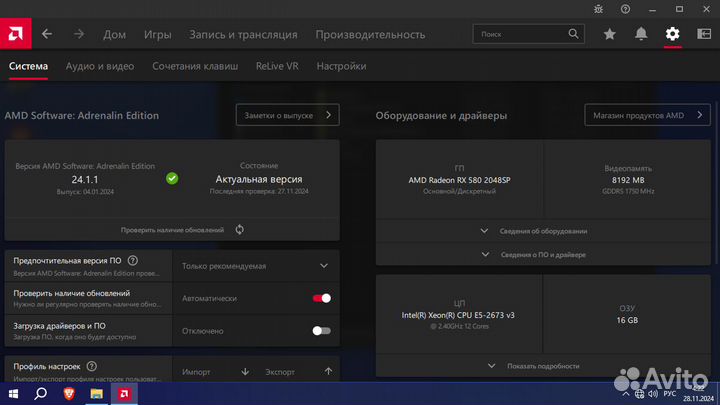This screenshot has width=720, height=405.
Task: Open the Дом menu
Action: pos(114,34)
